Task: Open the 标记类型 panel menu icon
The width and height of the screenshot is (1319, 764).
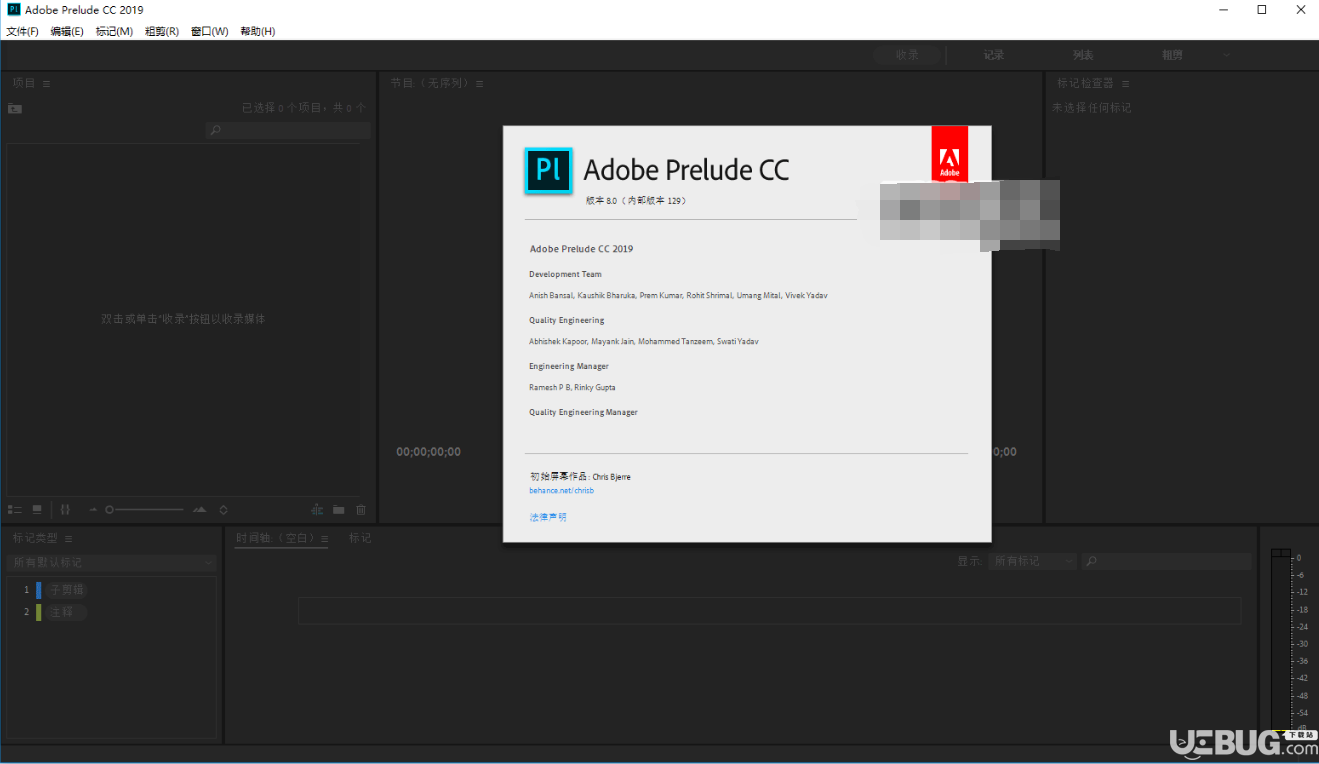Action: [69, 538]
